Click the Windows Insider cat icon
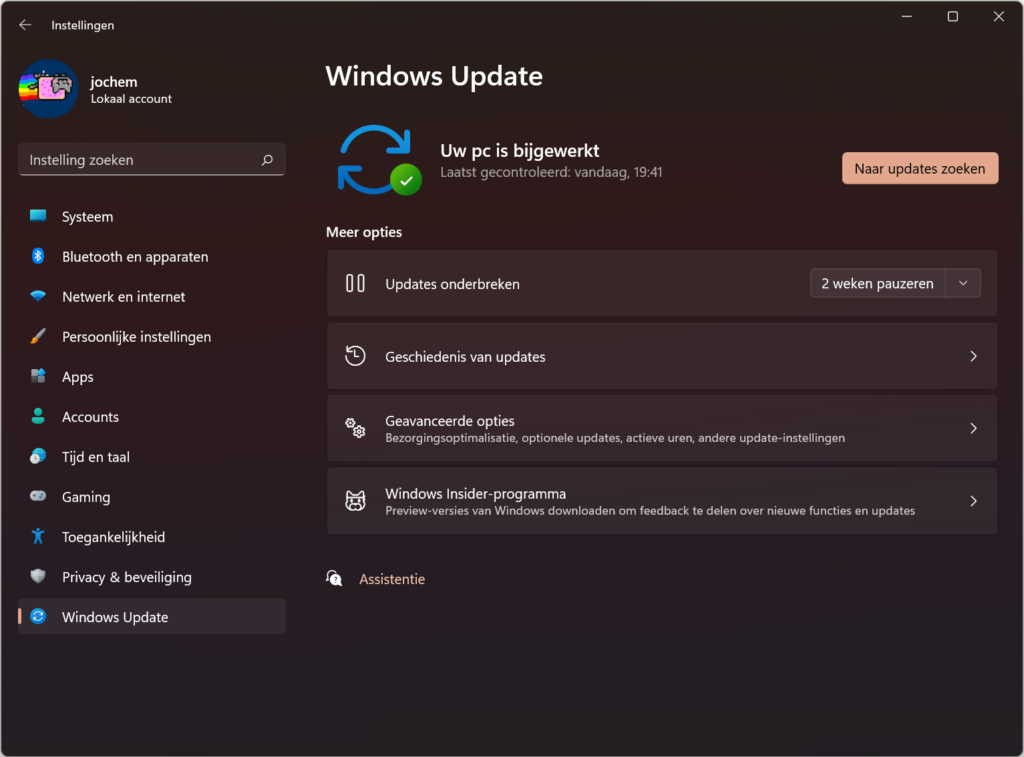This screenshot has width=1024, height=757. (355, 501)
